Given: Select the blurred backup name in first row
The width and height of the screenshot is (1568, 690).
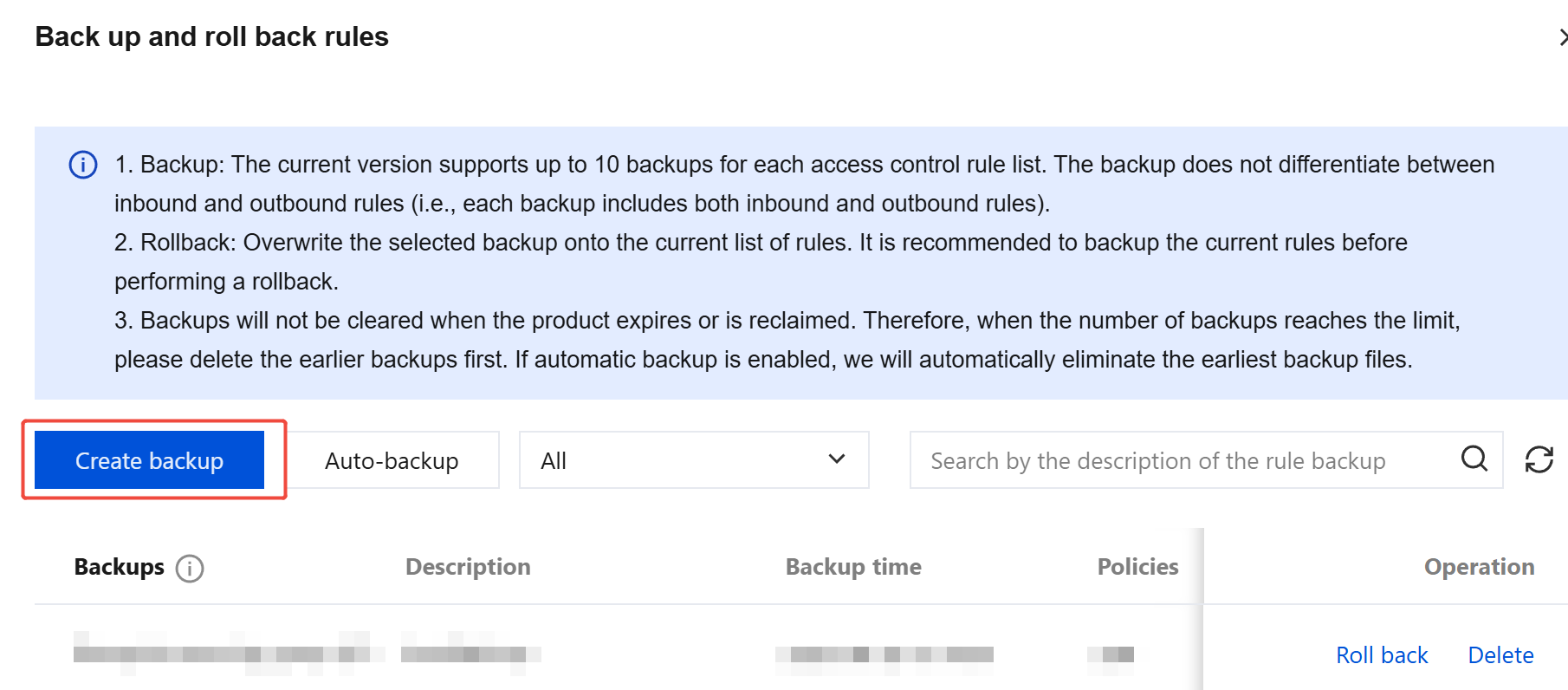Looking at the screenshot, I should point(229,654).
